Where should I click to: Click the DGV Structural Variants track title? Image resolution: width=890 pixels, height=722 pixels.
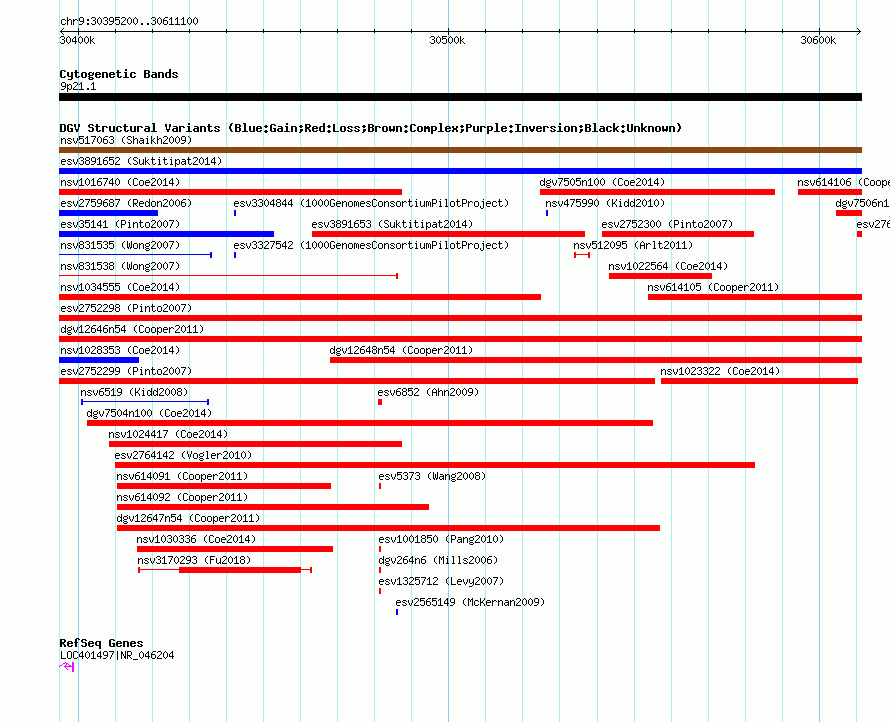click(371, 128)
